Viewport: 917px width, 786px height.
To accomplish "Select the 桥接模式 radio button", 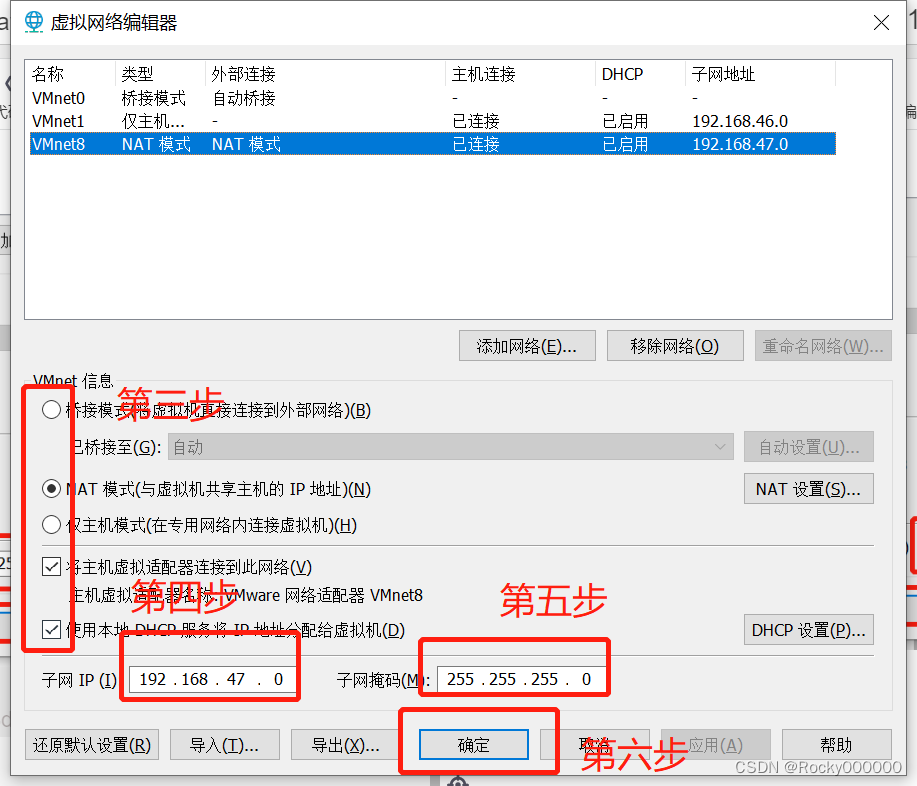I will (51, 410).
